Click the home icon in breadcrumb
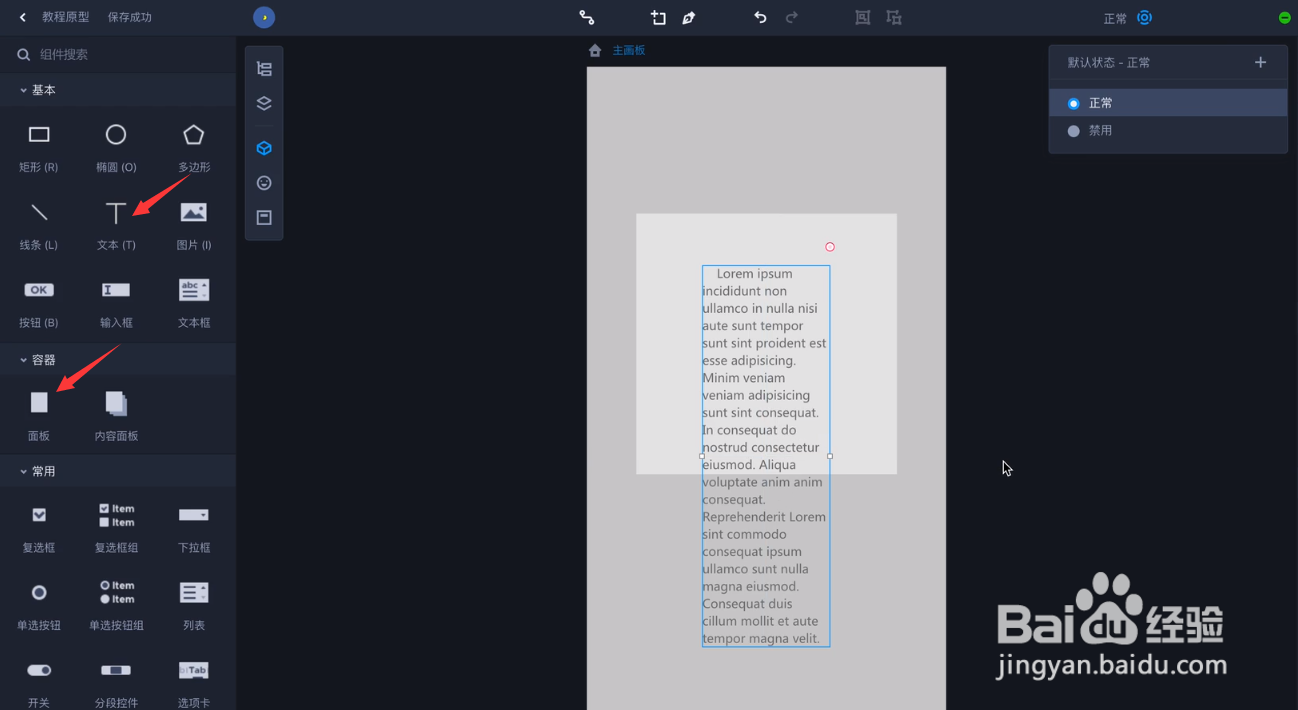Screen dimensions: 1298x710 tap(595, 50)
